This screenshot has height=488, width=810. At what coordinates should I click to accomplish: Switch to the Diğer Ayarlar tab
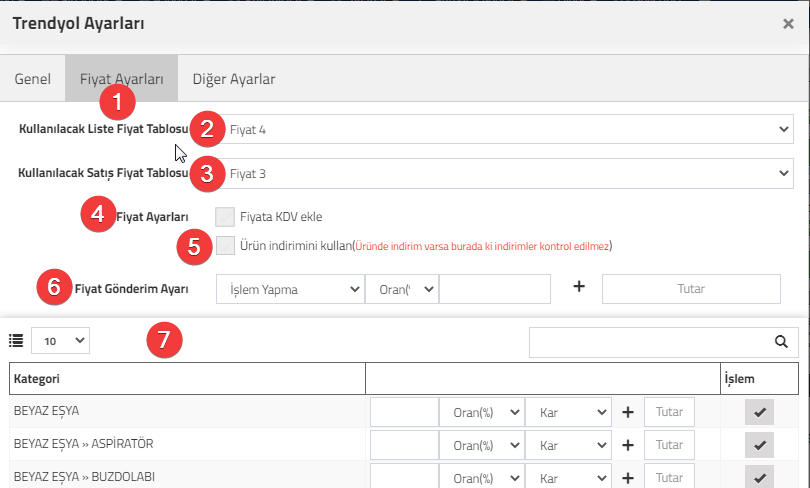tap(233, 79)
